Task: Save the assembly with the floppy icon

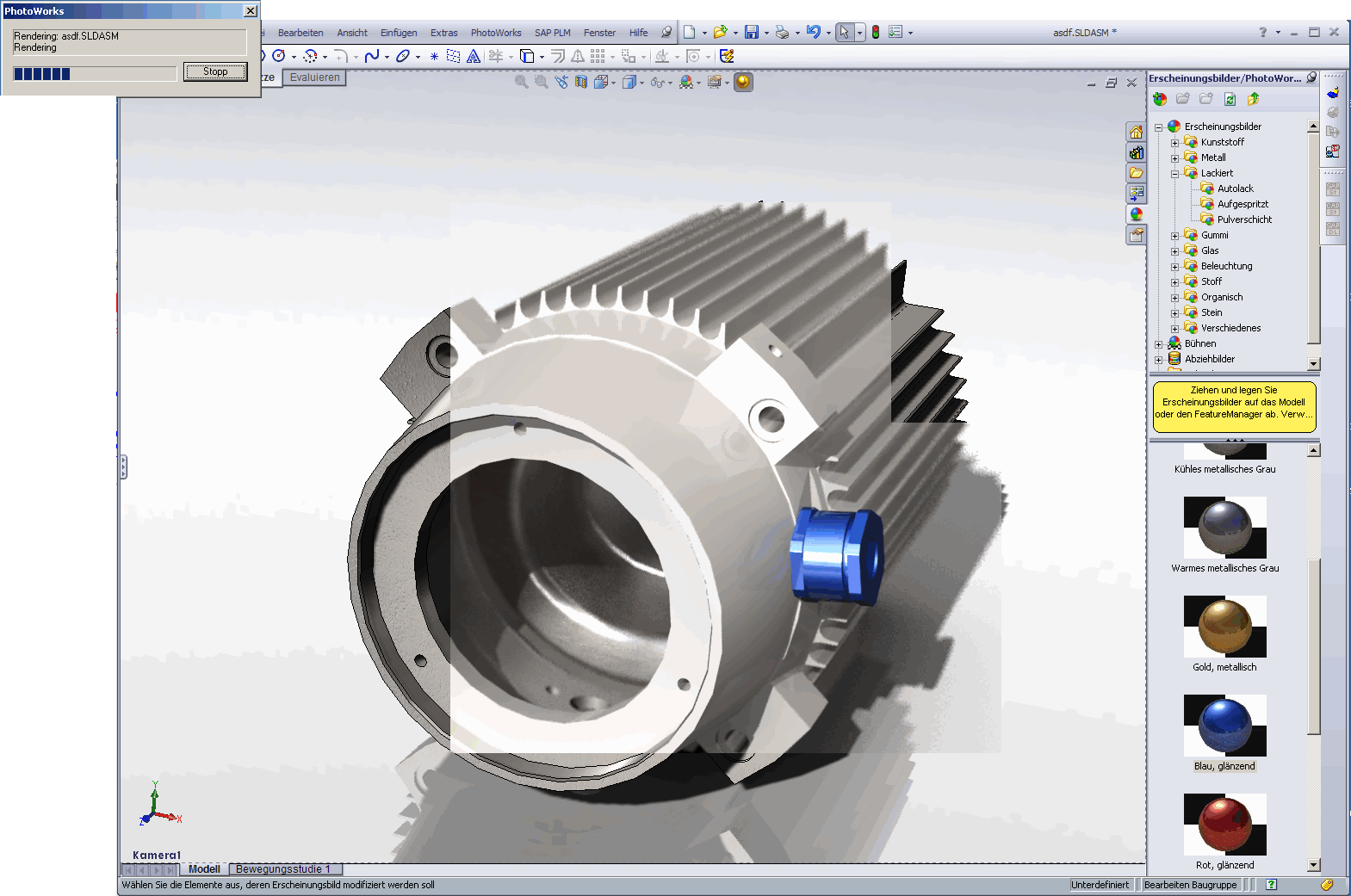Action: [x=752, y=32]
